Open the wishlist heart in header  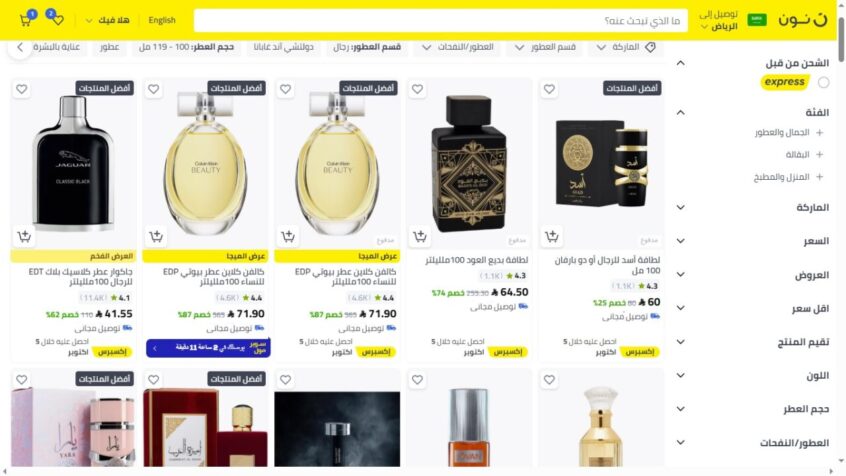point(58,21)
